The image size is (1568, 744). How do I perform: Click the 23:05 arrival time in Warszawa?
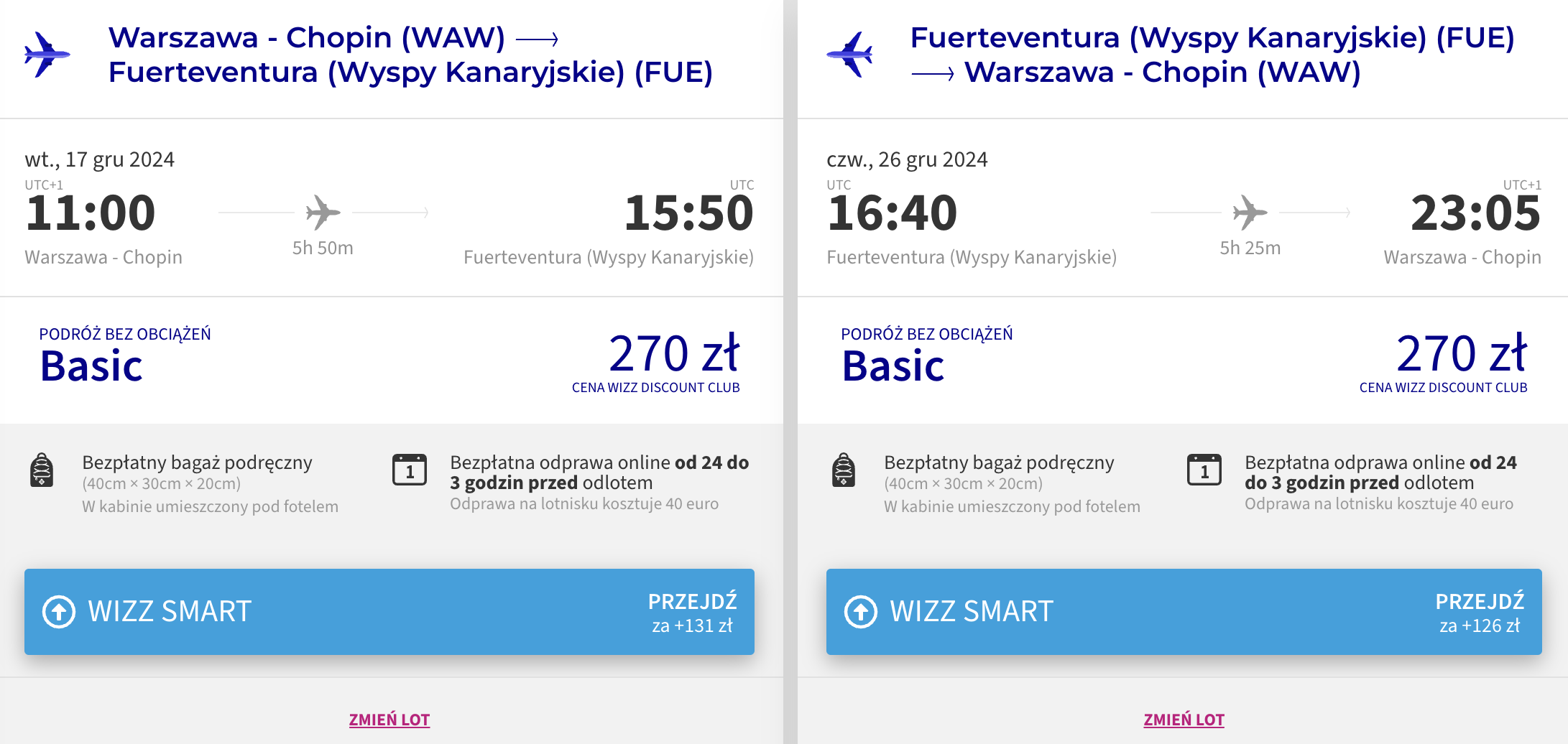tap(1476, 213)
